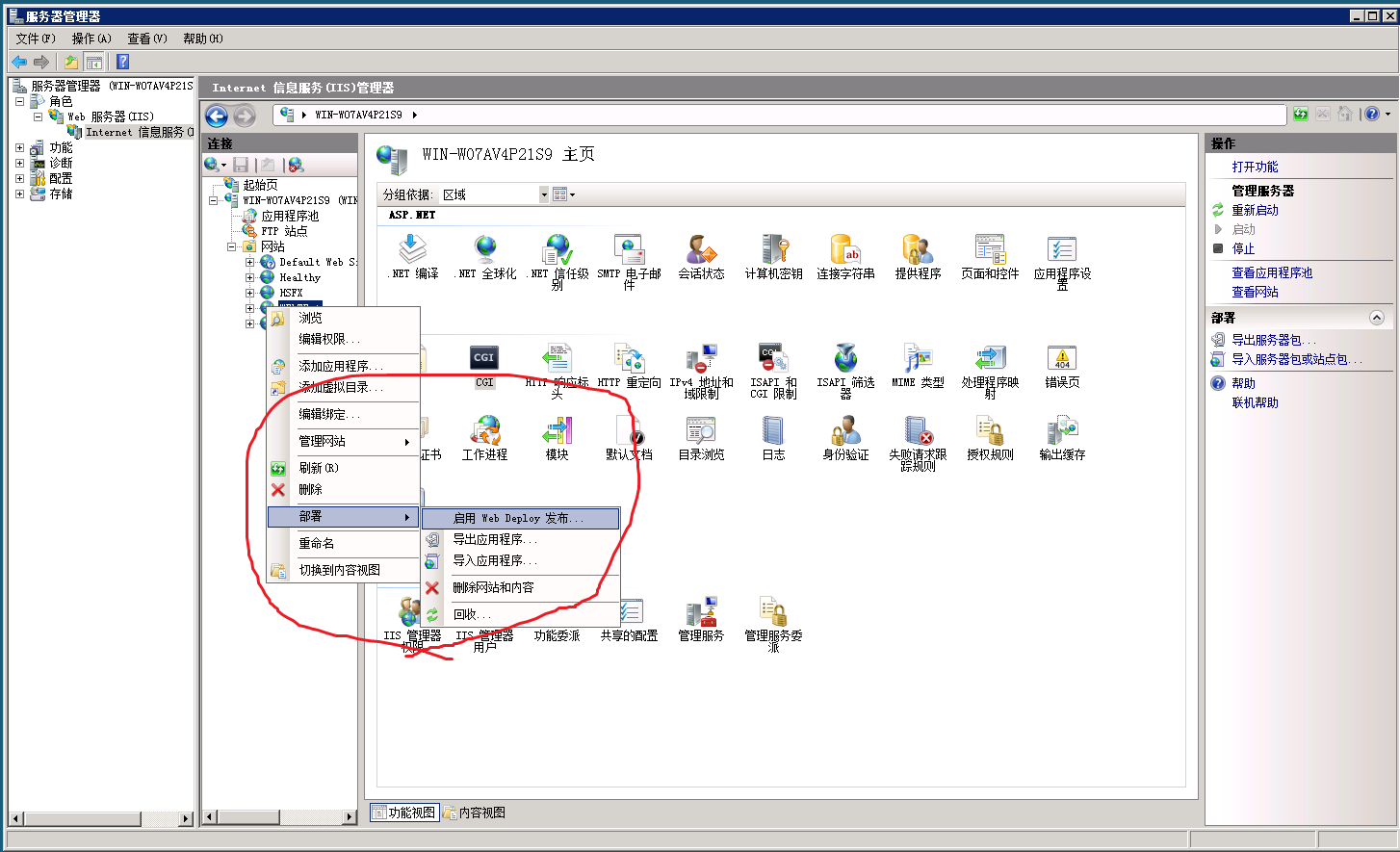Image resolution: width=1400 pixels, height=852 pixels.
Task: Choose 编辑绑定 in context menu
Action: (344, 414)
